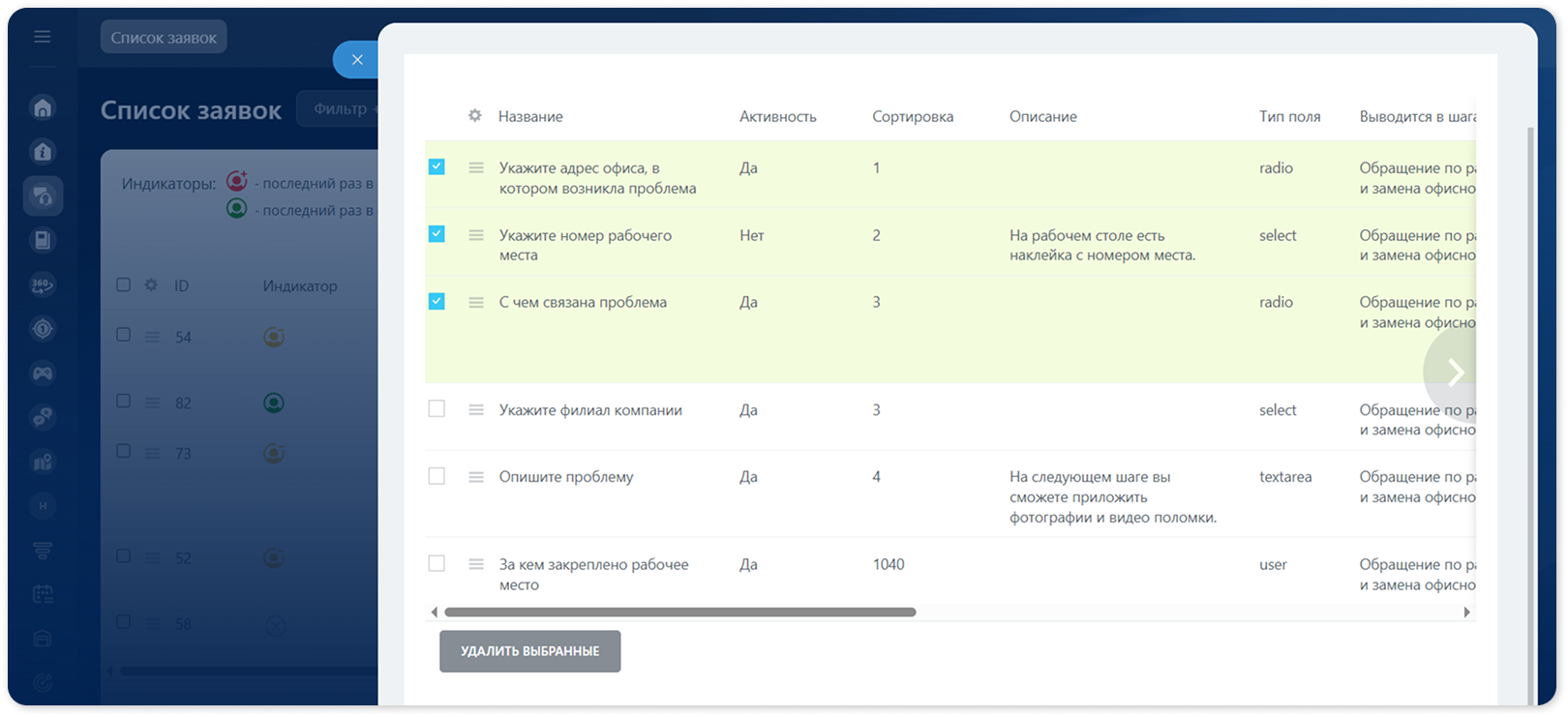Open the 'Фильтр' button
This screenshot has width=1568, height=717.
339,108
